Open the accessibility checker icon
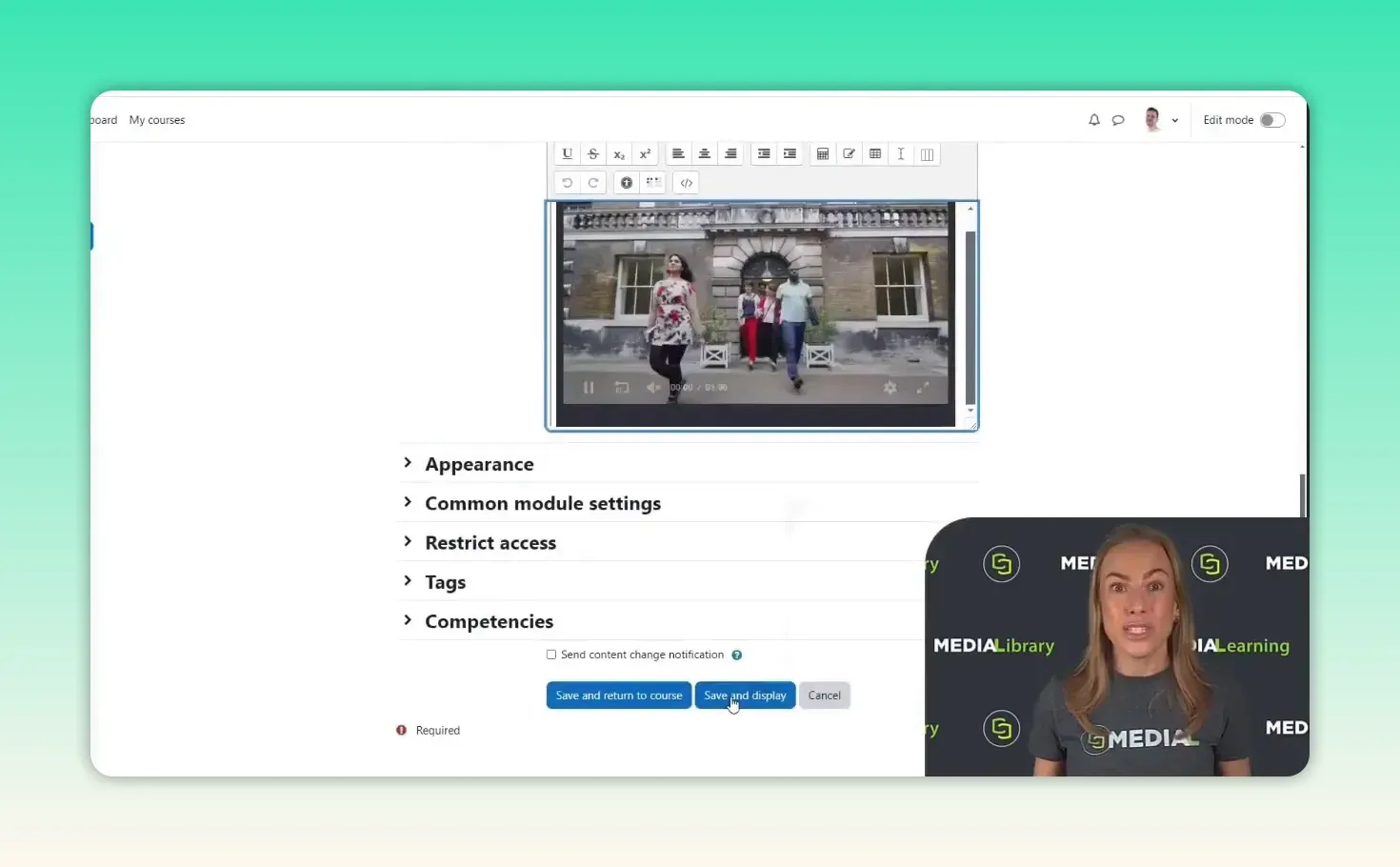 pos(627,183)
